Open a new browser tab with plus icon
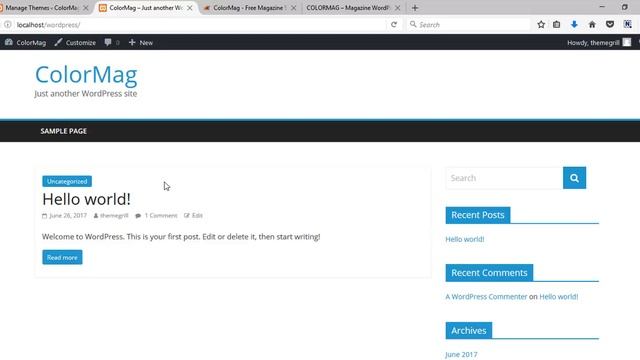 (x=415, y=8)
